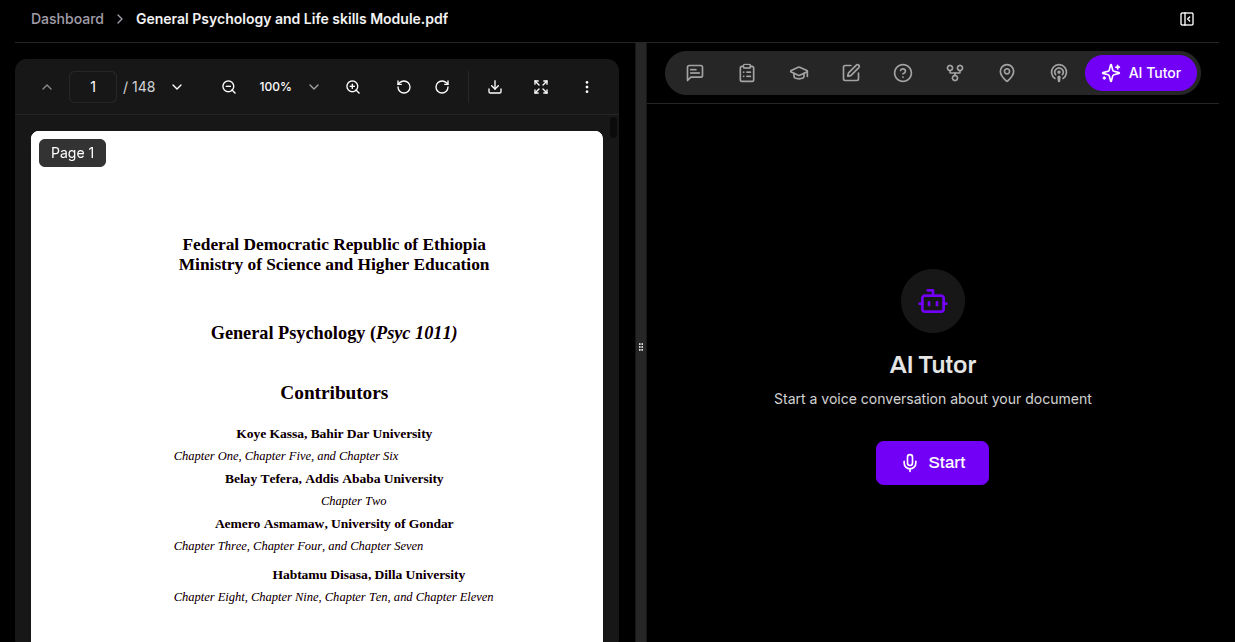Open the question mark quiz tab icon

(903, 73)
